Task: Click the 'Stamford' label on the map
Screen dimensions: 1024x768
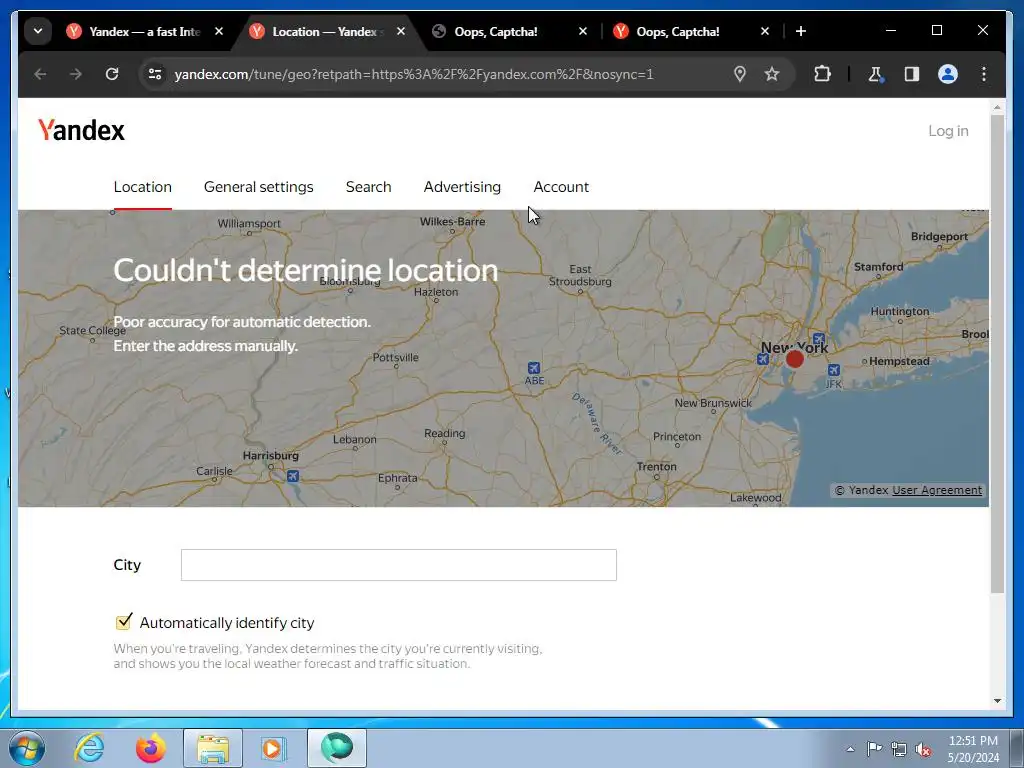Action: [878, 266]
